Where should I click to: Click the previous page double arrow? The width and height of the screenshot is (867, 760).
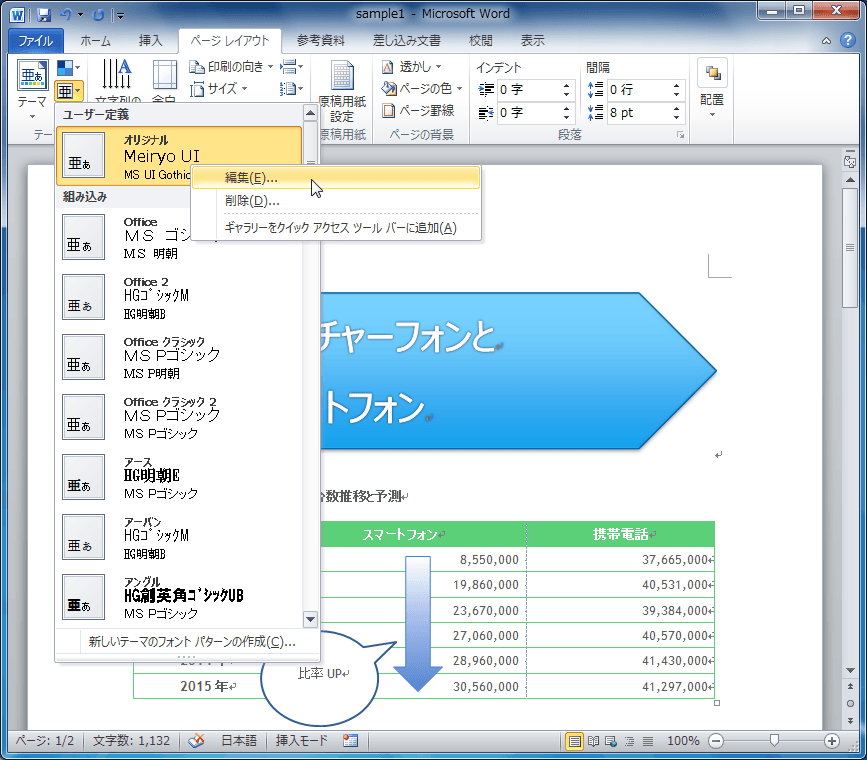click(x=850, y=686)
